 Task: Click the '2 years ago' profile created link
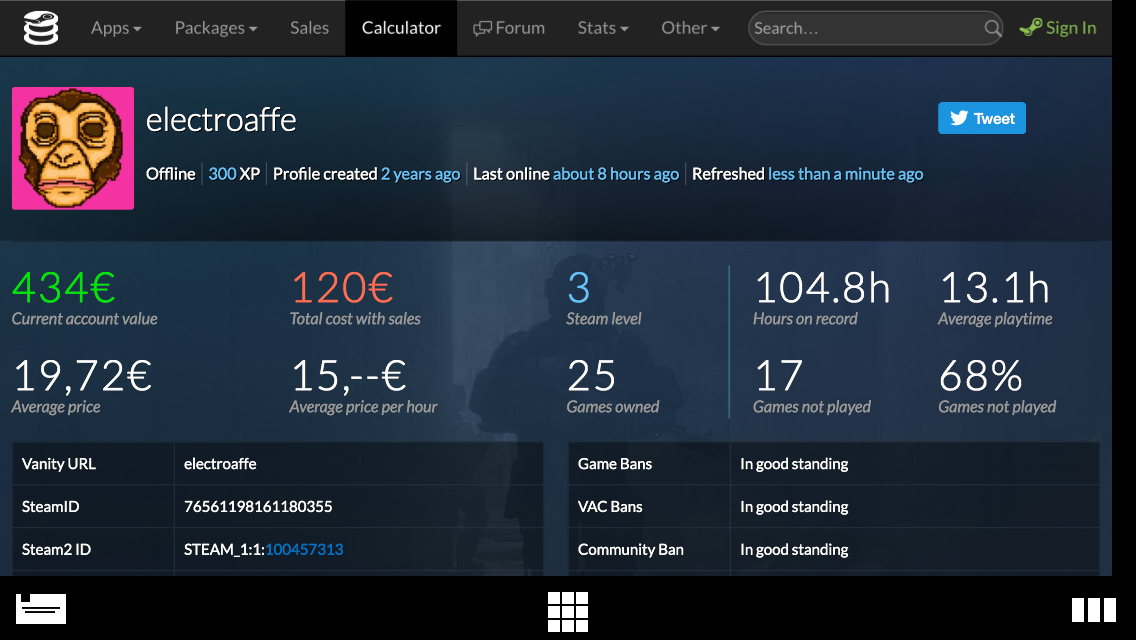[420, 174]
